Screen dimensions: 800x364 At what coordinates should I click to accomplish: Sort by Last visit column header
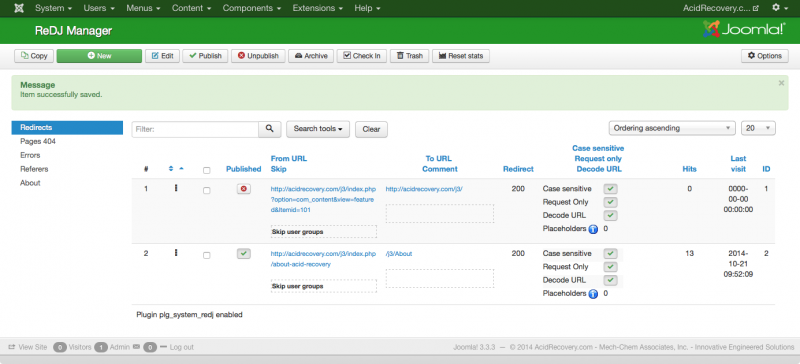pyautogui.click(x=738, y=164)
